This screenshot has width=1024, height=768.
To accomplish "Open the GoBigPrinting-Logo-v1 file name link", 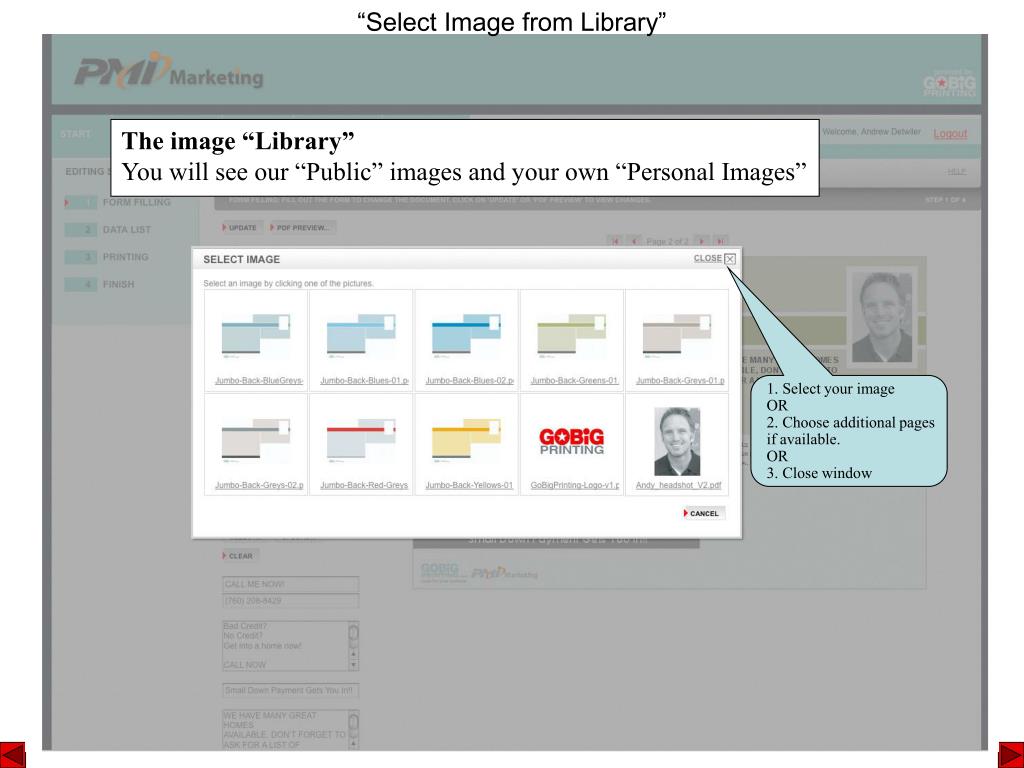I will pos(575,485).
